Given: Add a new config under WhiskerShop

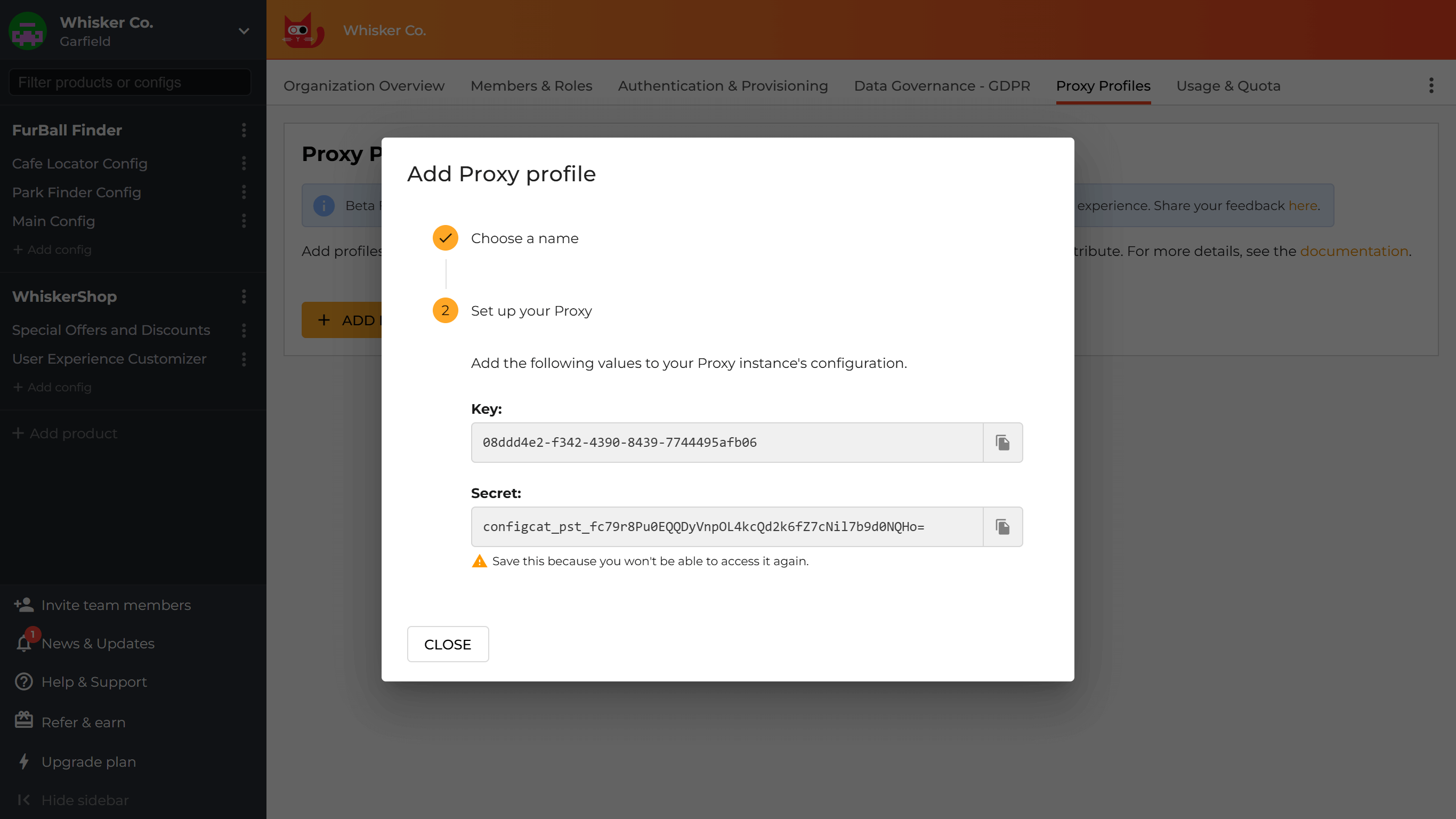Looking at the screenshot, I should [x=52, y=387].
